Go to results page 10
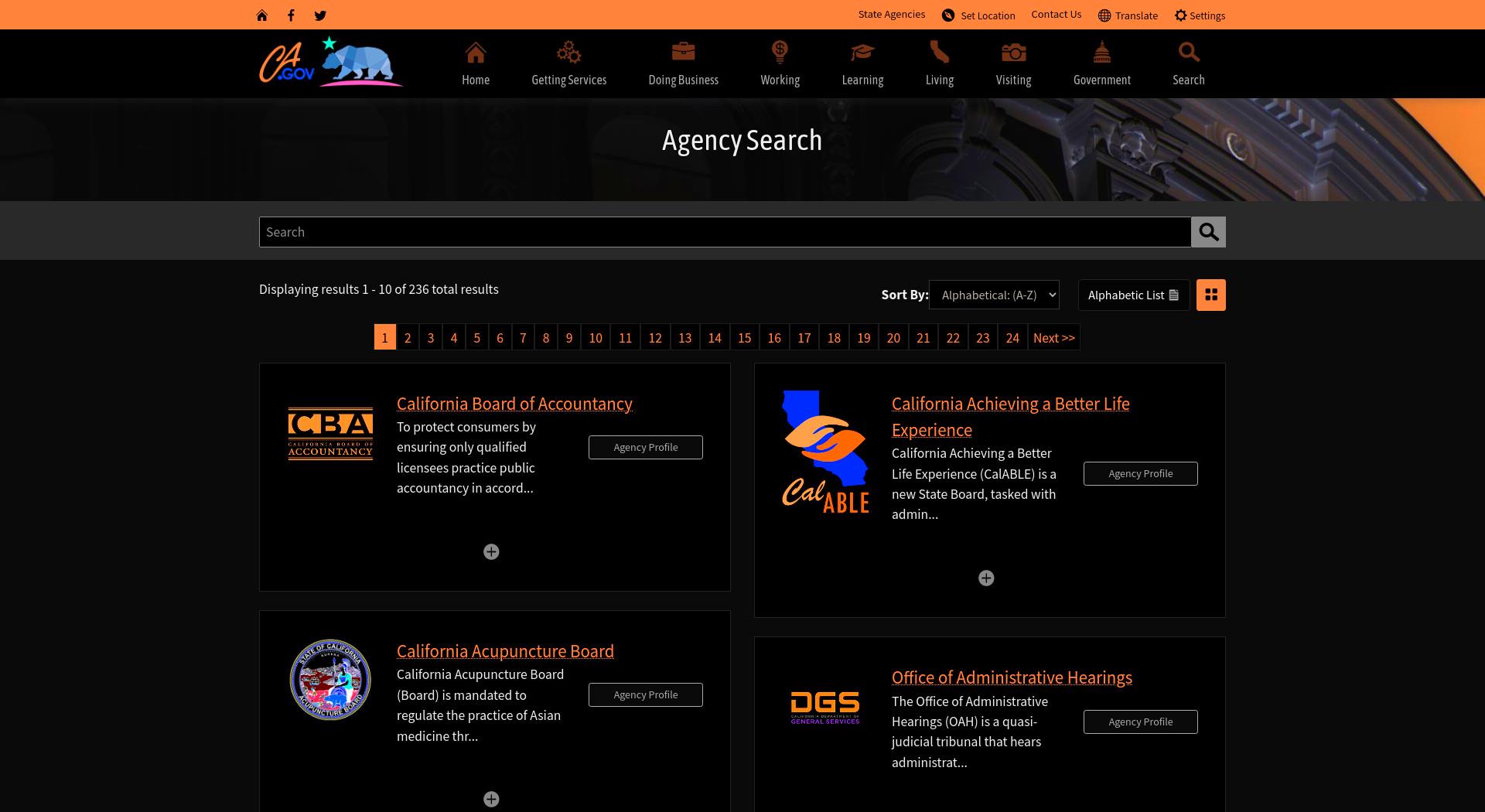 click(x=596, y=337)
